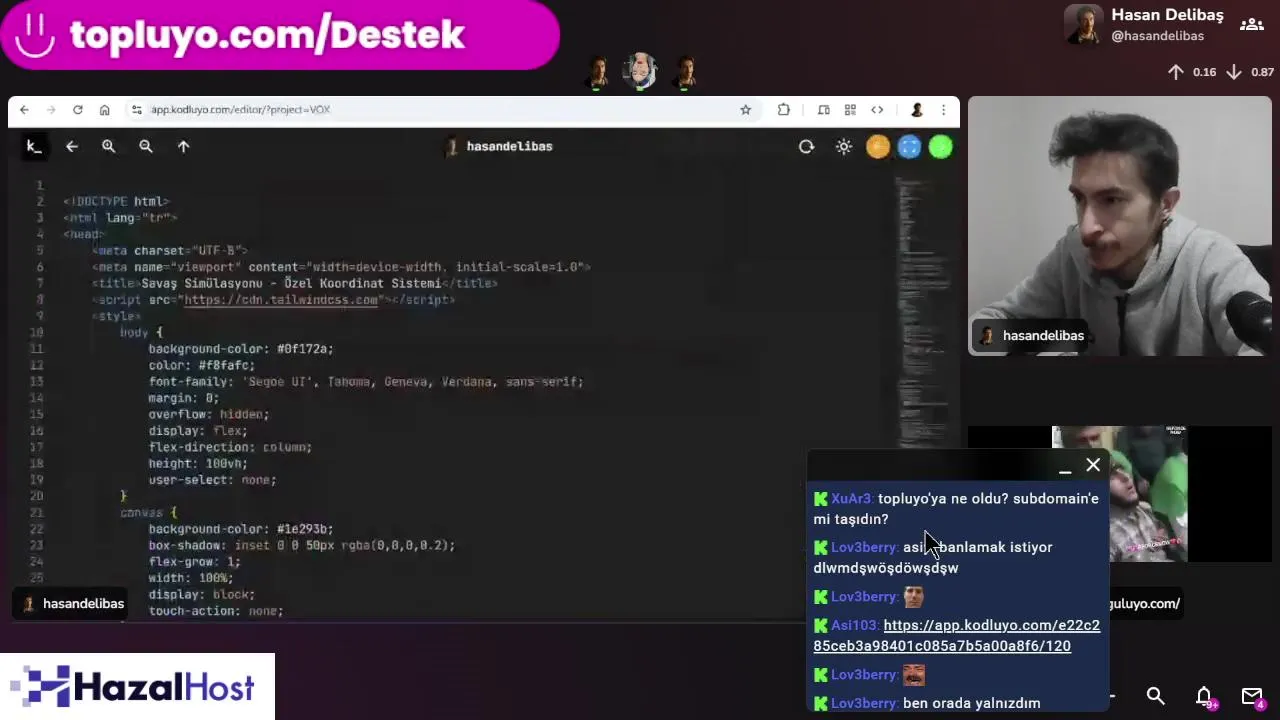Viewport: 1280px width, 720px height.
Task: Click code line 23 box-shadow inset
Action: coord(301,546)
